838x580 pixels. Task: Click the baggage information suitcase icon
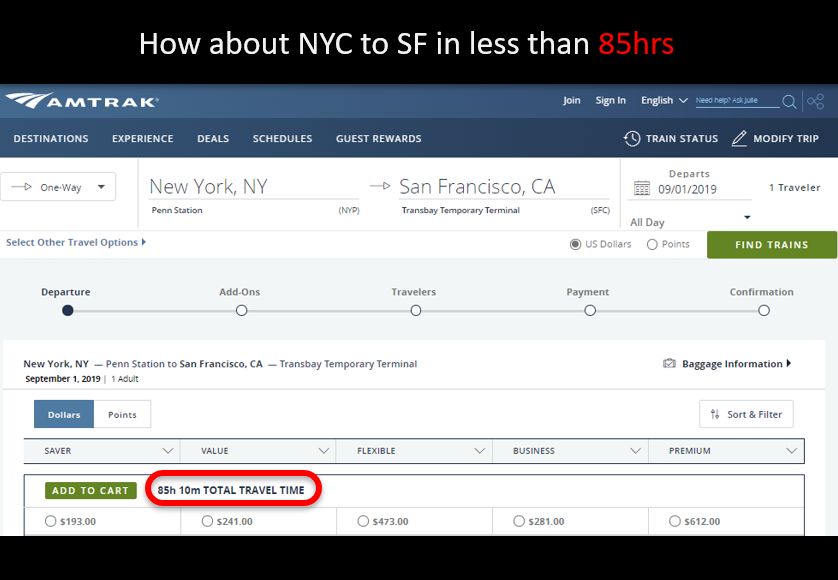(x=669, y=364)
